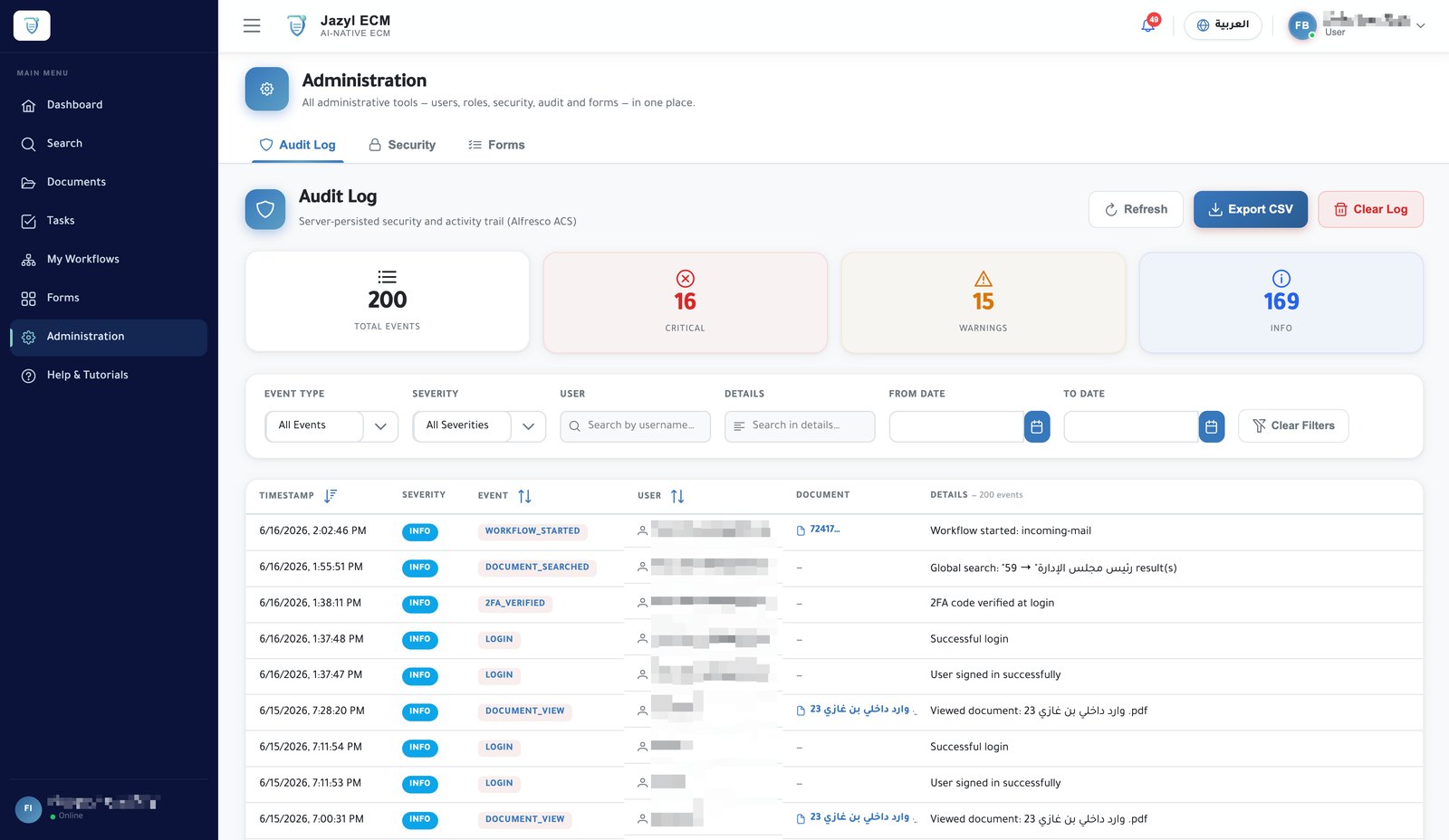The width and height of the screenshot is (1449, 840).
Task: Open the From Date calendar picker
Action: tap(1037, 426)
